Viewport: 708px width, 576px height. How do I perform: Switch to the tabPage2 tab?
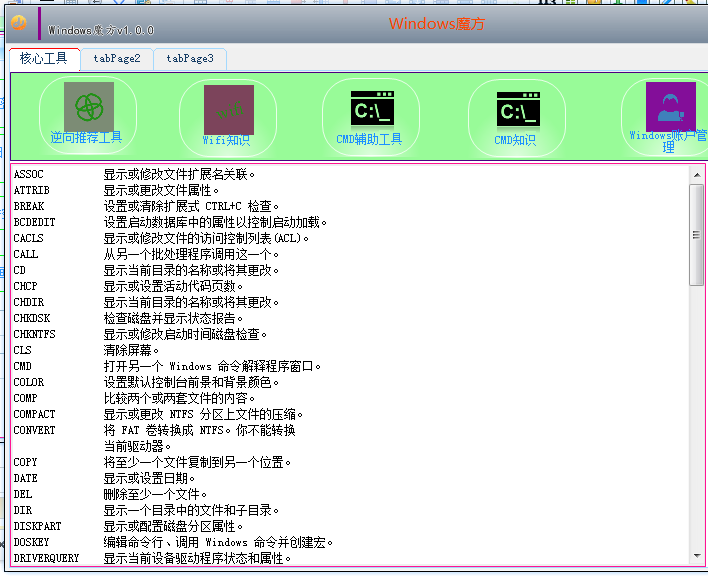117,59
